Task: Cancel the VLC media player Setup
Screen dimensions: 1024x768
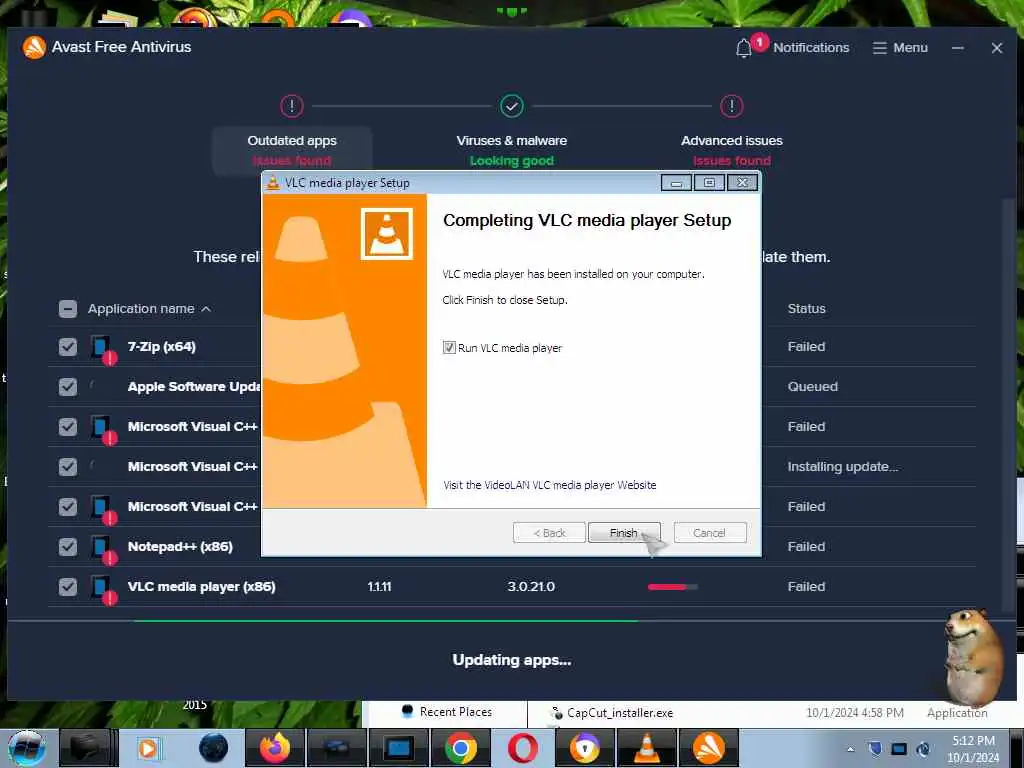Action: 710,533
